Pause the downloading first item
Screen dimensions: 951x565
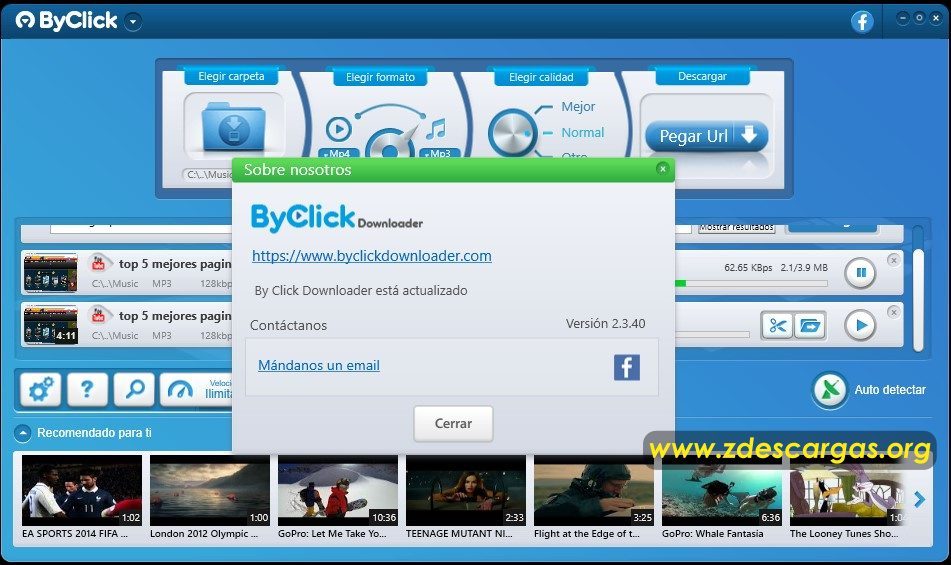860,273
